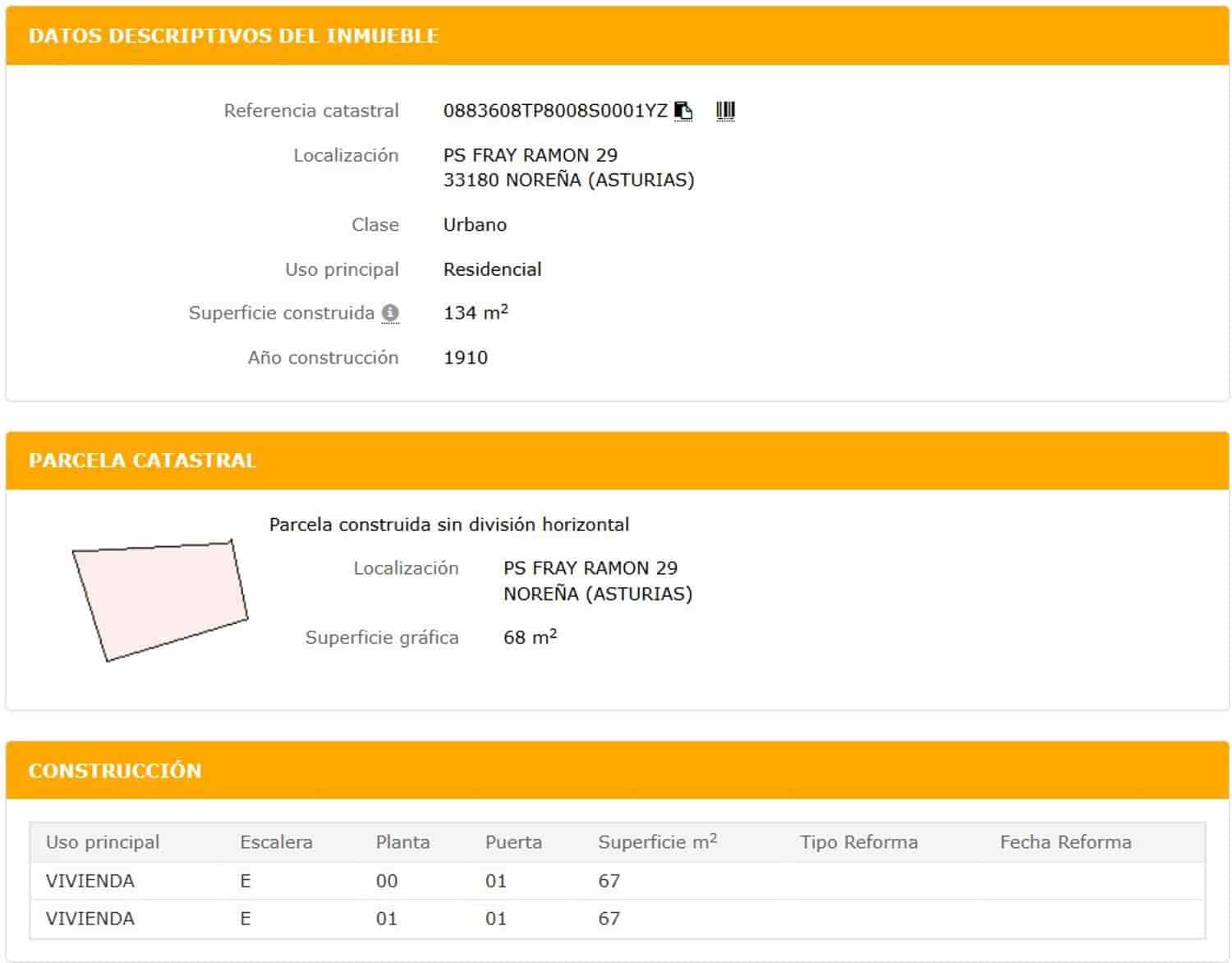Screen dimensions: 1232x963
Task: Click the Localización dotted label
Action: tap(346, 154)
